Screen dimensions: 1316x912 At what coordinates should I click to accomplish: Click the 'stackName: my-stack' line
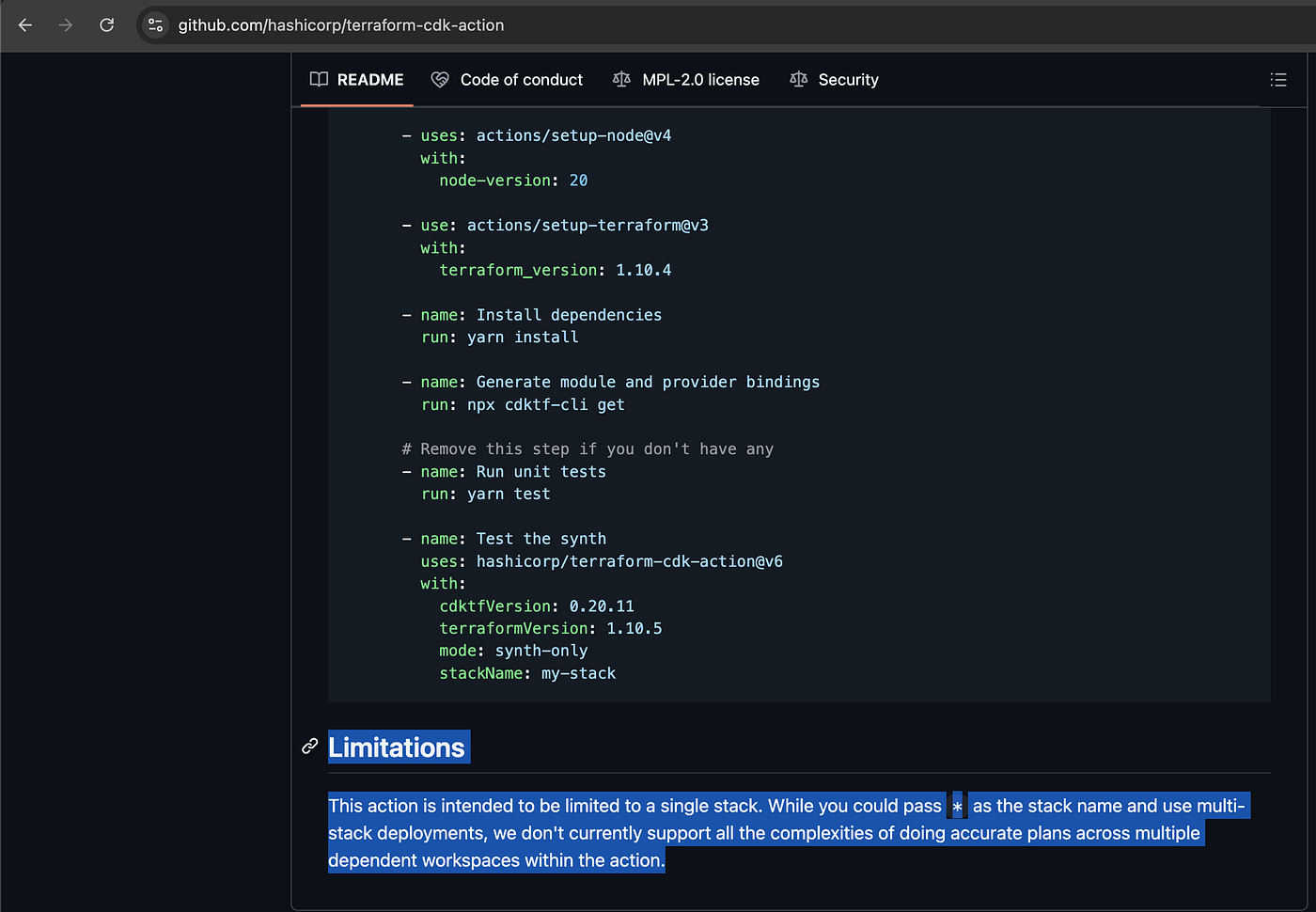click(x=527, y=673)
